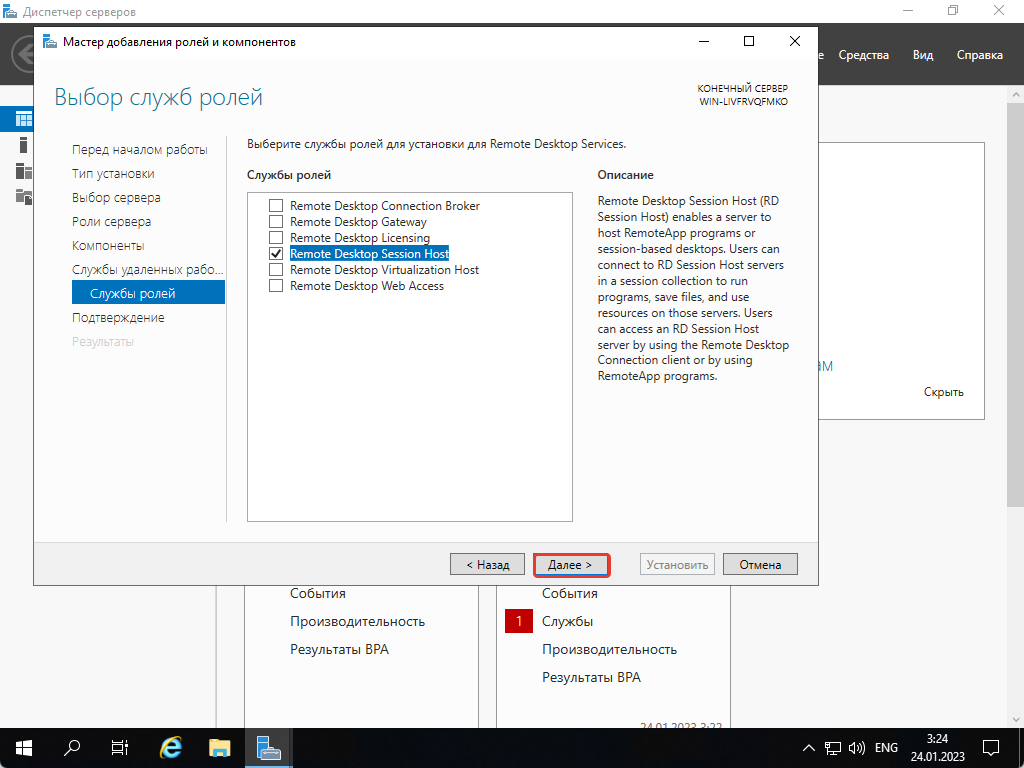The width and height of the screenshot is (1024, 768).
Task: Open the notification center icon
Action: click(990, 747)
